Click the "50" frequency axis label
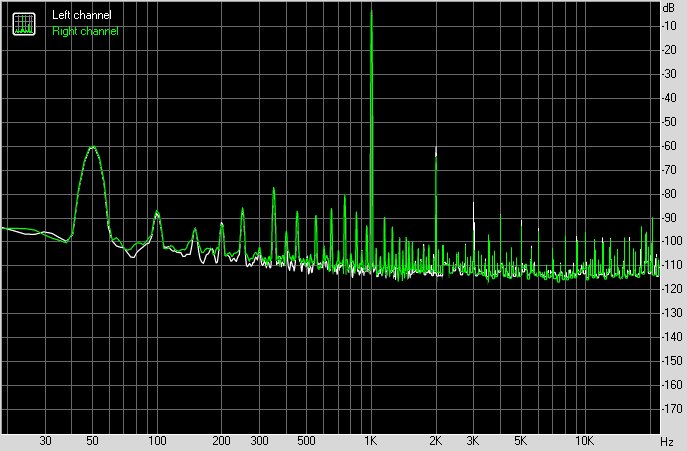Image resolution: width=687 pixels, height=451 pixels. [92, 441]
